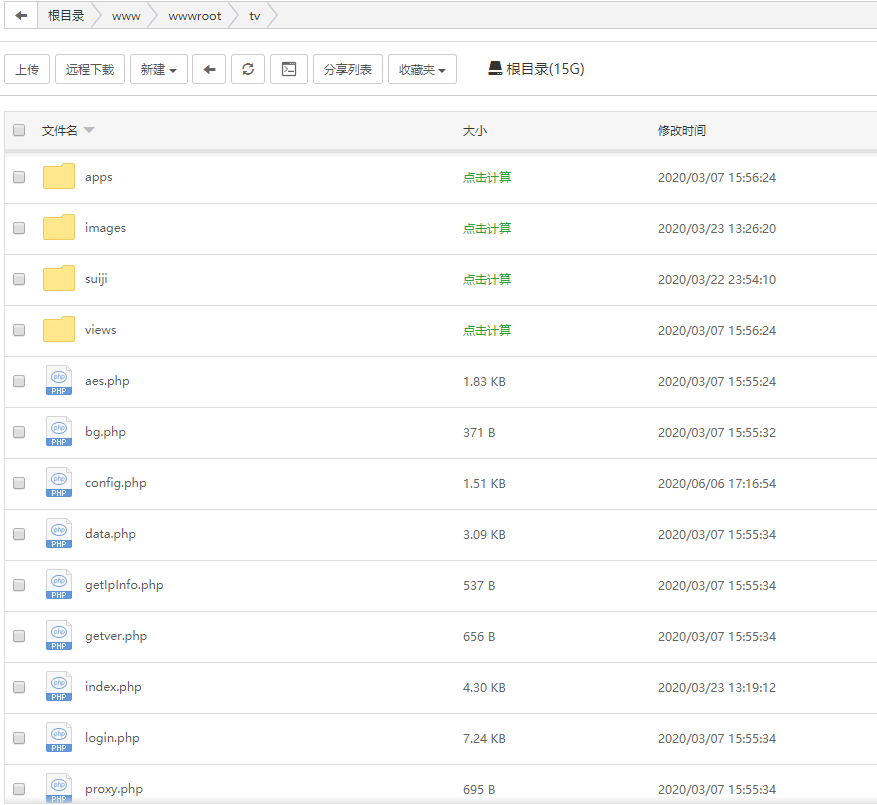Click the images folder icon

[x=59, y=227]
